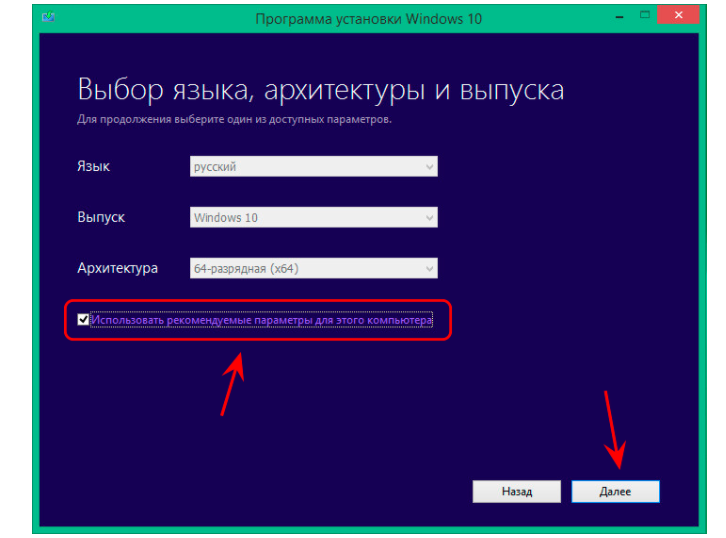Image resolution: width=726 pixels, height=538 pixels.
Task: Click the Windows setup icon in title bar
Action: (48, 17)
